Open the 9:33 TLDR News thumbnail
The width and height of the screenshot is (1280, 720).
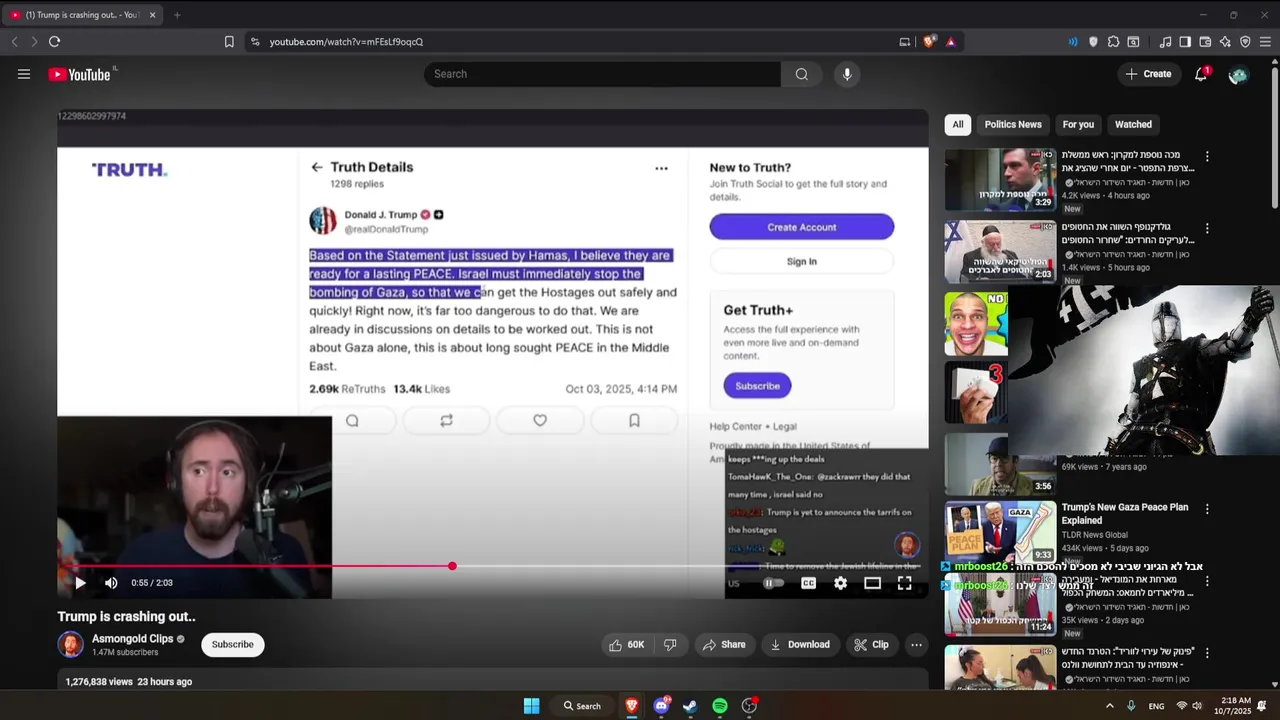coord(1000,532)
